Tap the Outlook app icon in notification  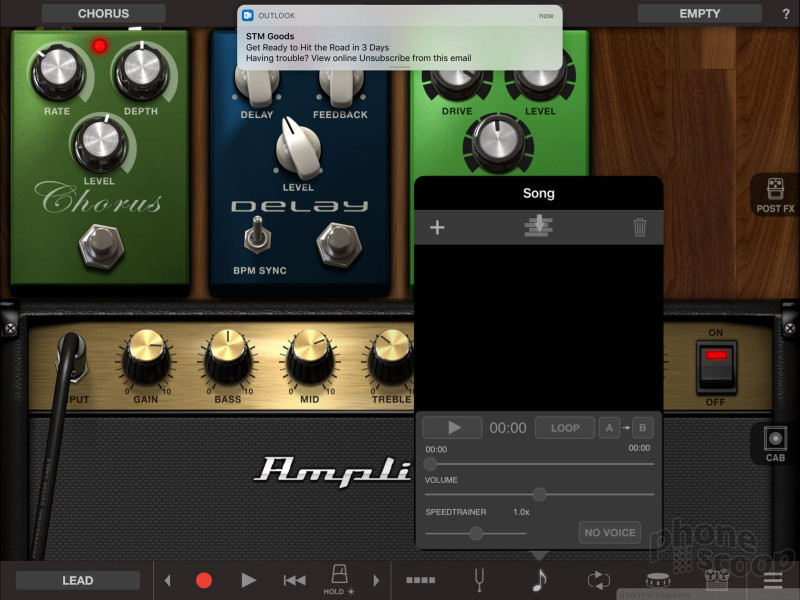point(247,15)
